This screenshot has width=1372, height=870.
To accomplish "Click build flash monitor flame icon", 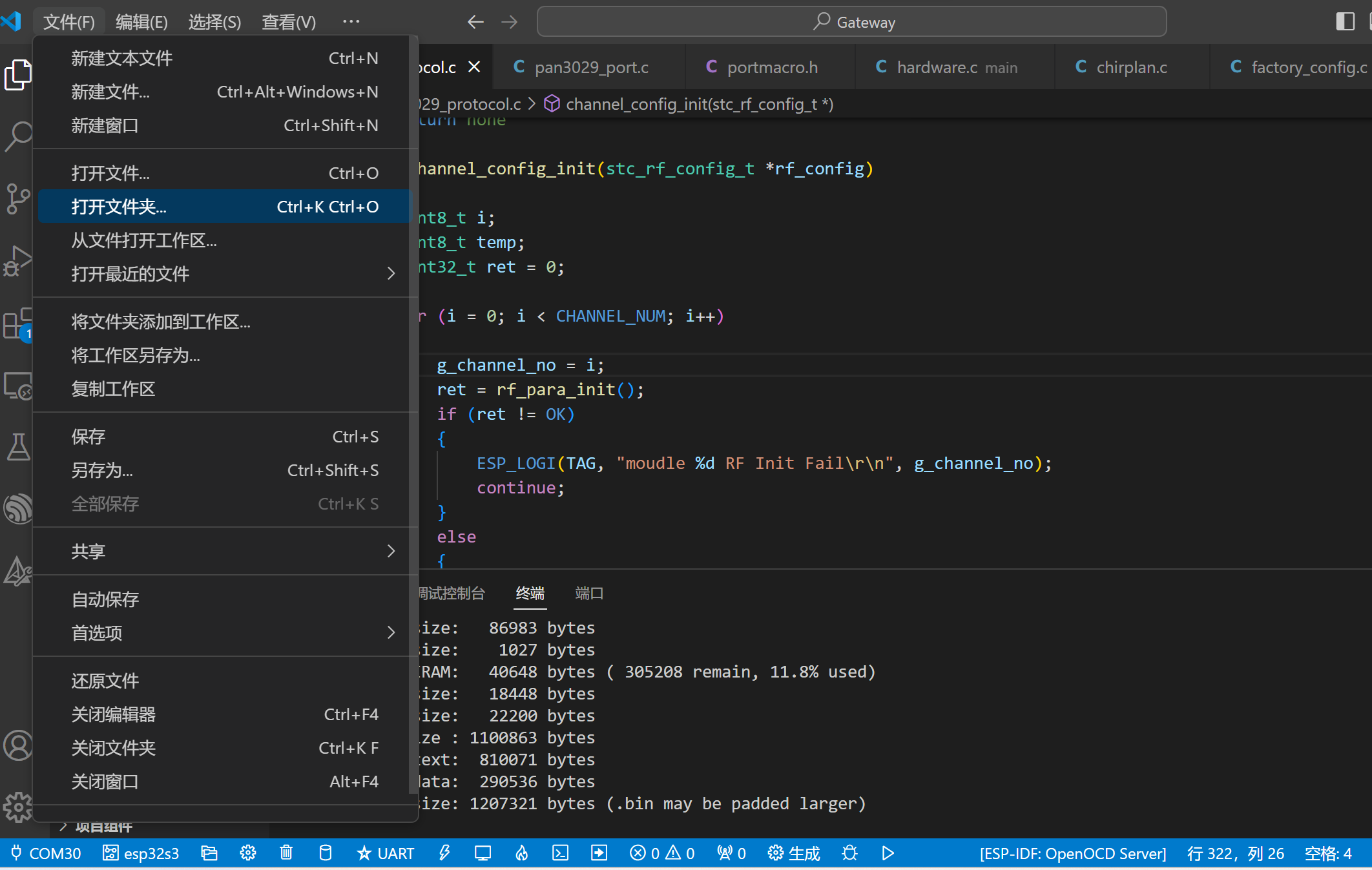I will pos(521,853).
